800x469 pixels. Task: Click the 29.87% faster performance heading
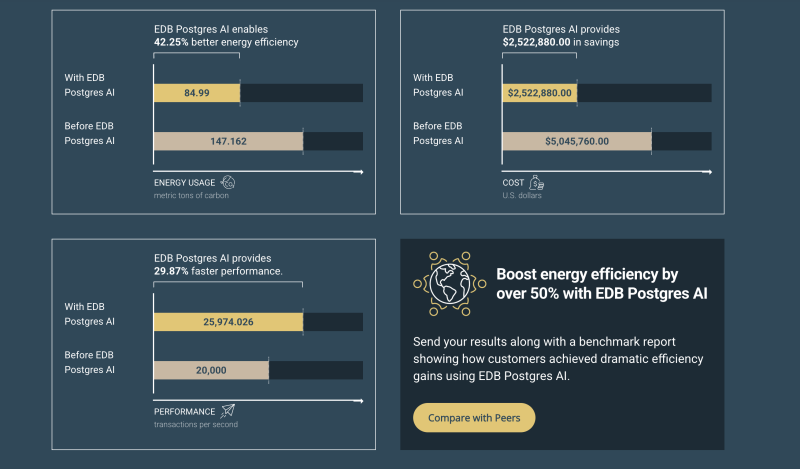point(218,271)
